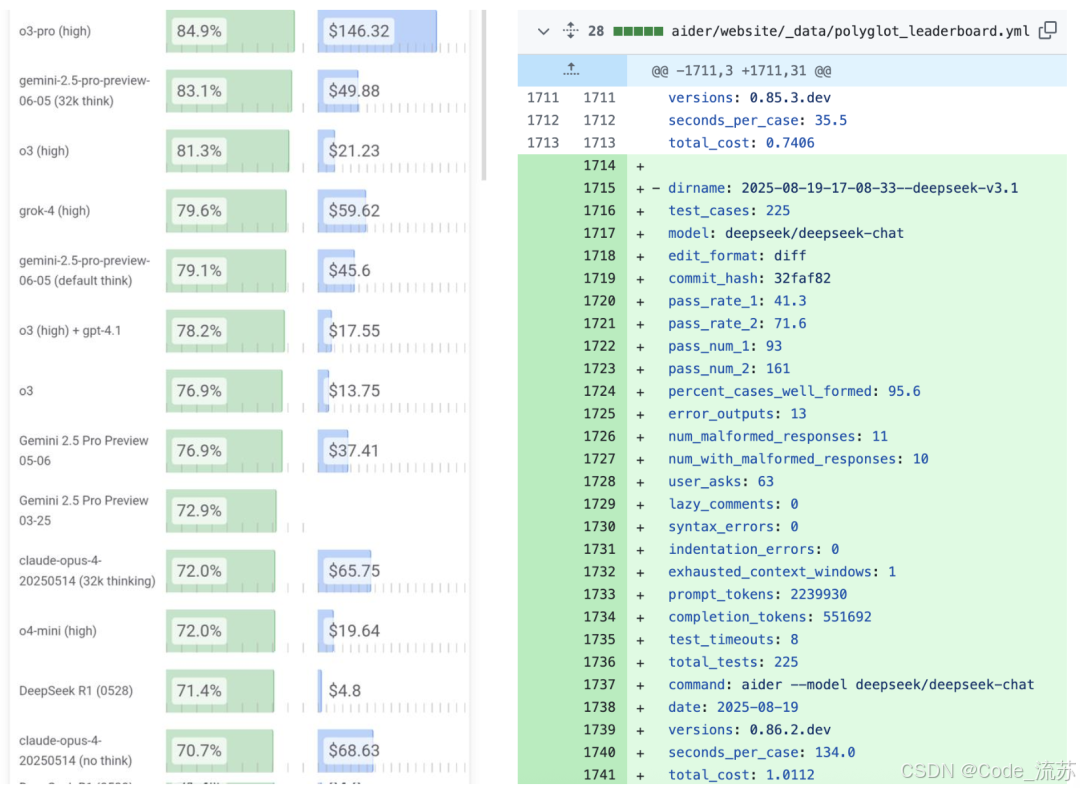Image resolution: width=1080 pixels, height=788 pixels.
Task: Click the $37.41 cost value
Action: coord(353,450)
